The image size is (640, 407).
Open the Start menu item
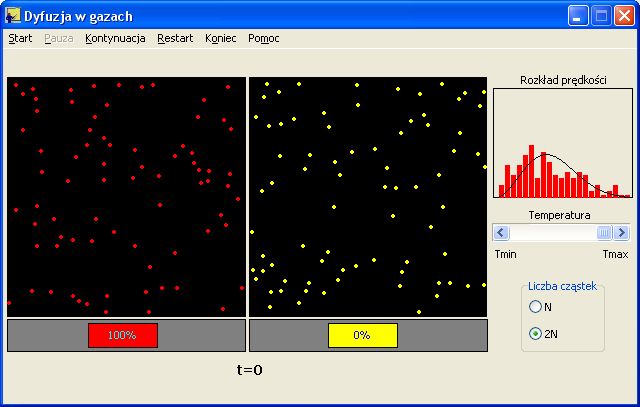pyautogui.click(x=20, y=38)
